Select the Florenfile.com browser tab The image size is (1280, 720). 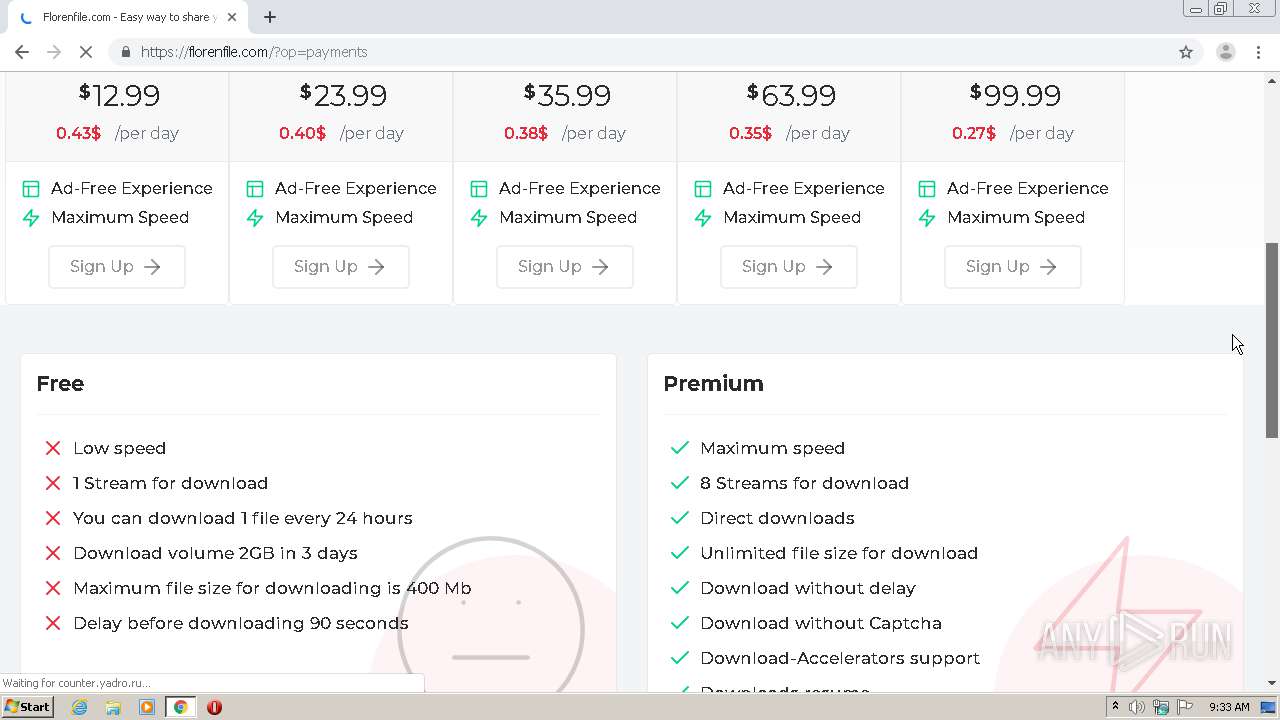(x=125, y=17)
